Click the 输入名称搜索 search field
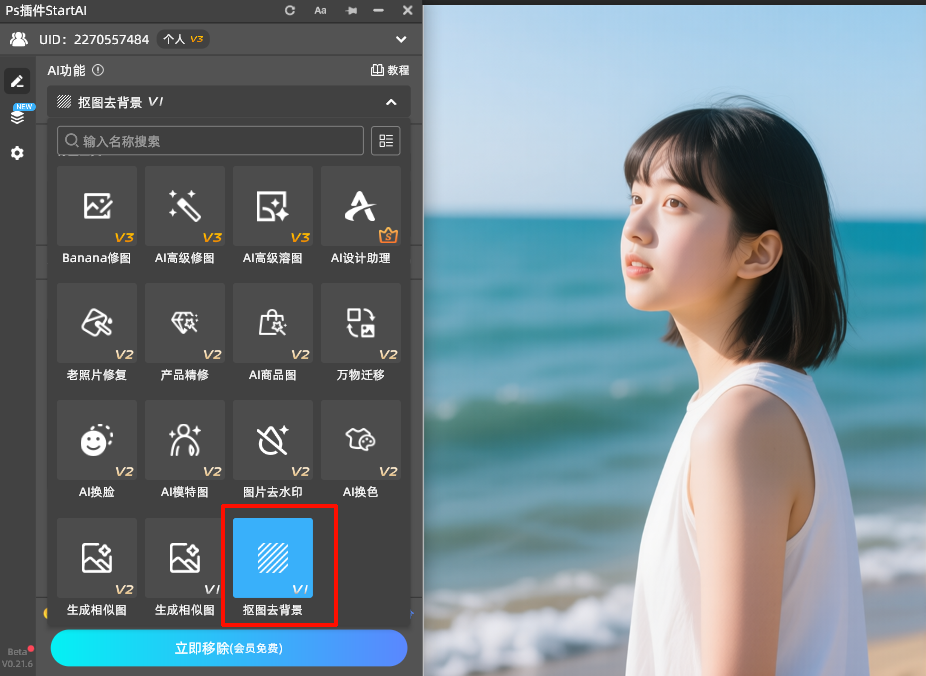Screen dimensions: 926x676 pyautogui.click(x=210, y=141)
